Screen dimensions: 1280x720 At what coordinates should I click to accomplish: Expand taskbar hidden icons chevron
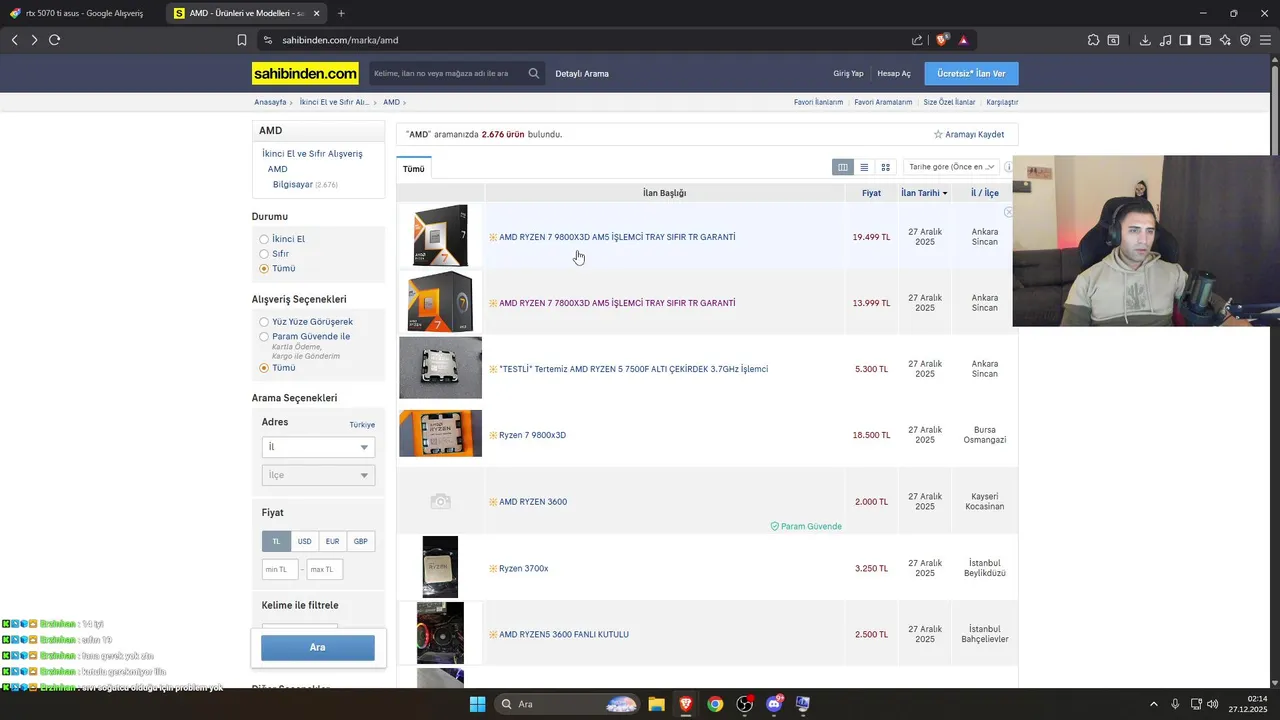point(1153,704)
